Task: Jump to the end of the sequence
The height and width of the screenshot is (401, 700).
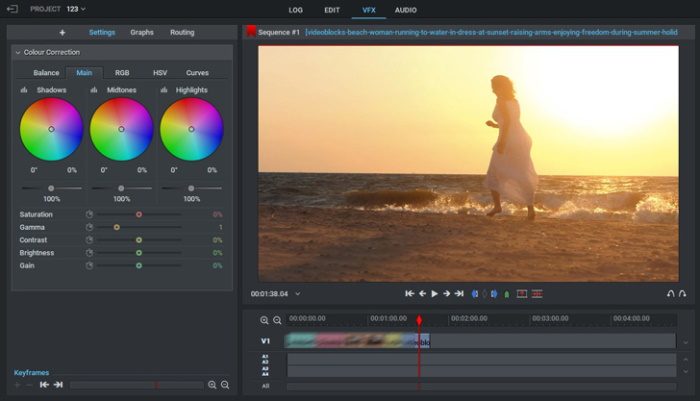Action: [x=459, y=294]
